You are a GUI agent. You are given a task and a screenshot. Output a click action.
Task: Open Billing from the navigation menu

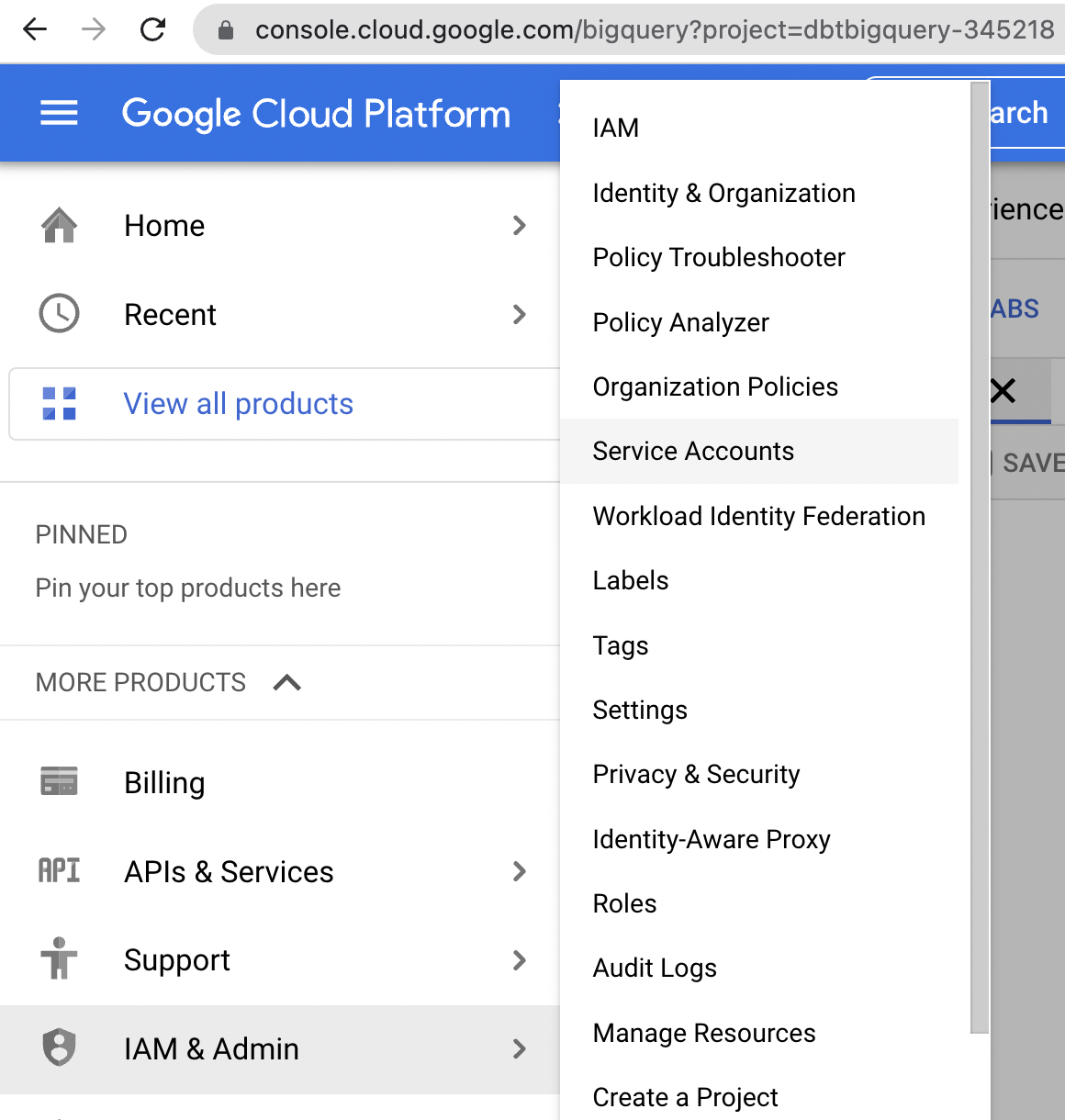coord(280,782)
